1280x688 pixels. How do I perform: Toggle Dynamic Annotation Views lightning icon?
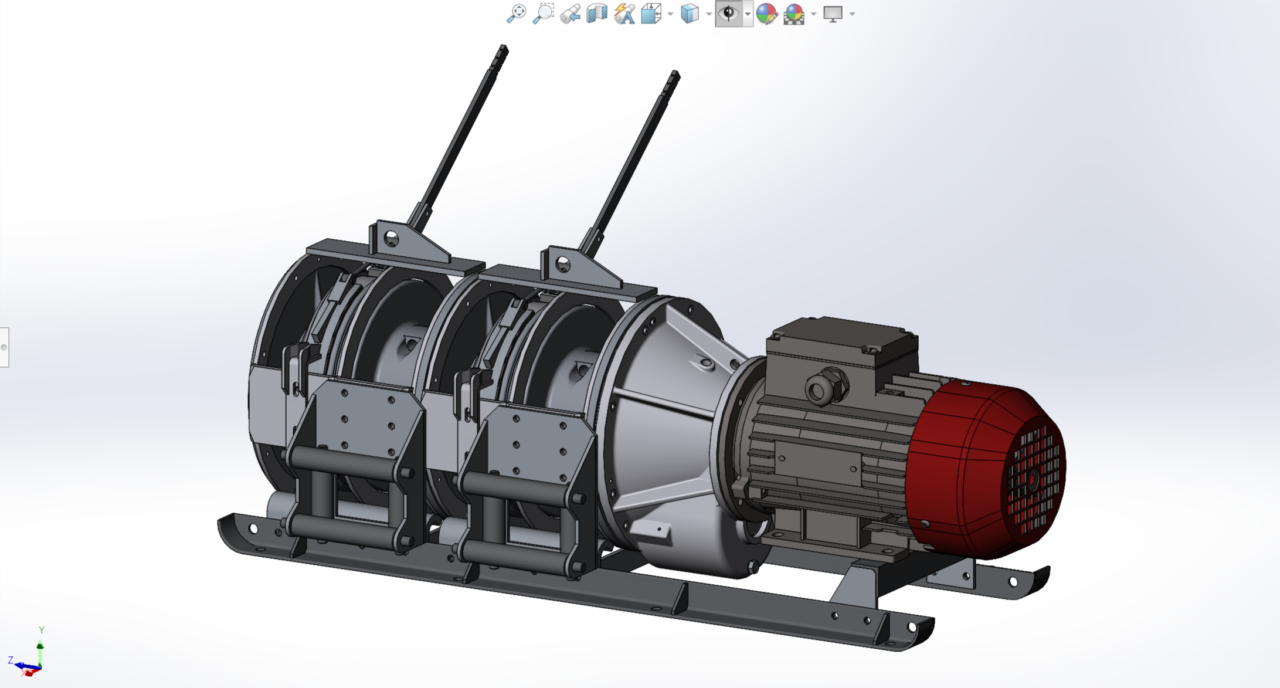coord(624,14)
